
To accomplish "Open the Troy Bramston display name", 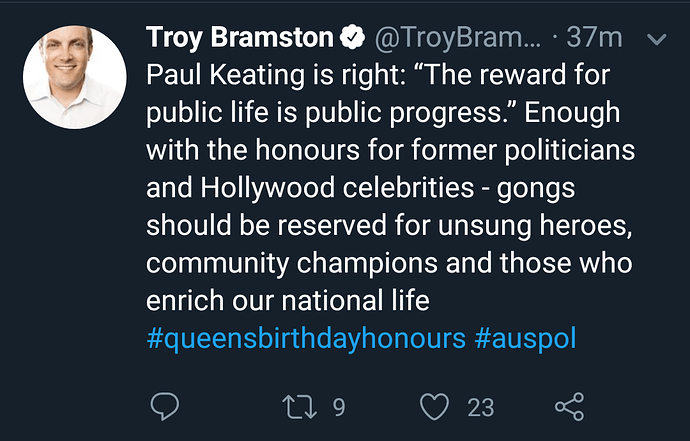I will 240,39.
